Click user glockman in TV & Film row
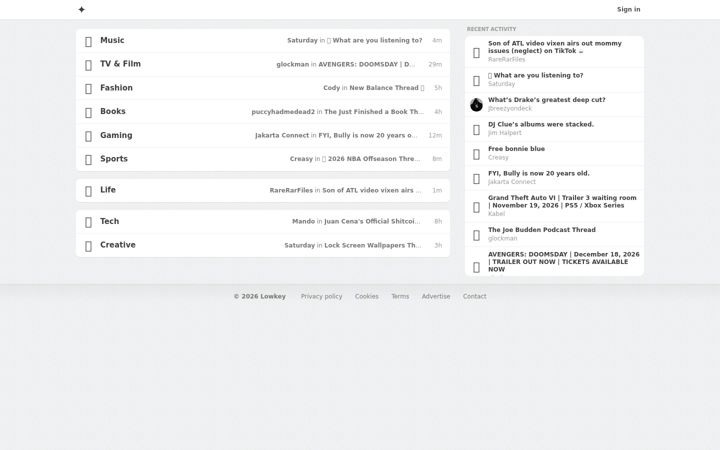720x450 pixels. click(x=292, y=64)
